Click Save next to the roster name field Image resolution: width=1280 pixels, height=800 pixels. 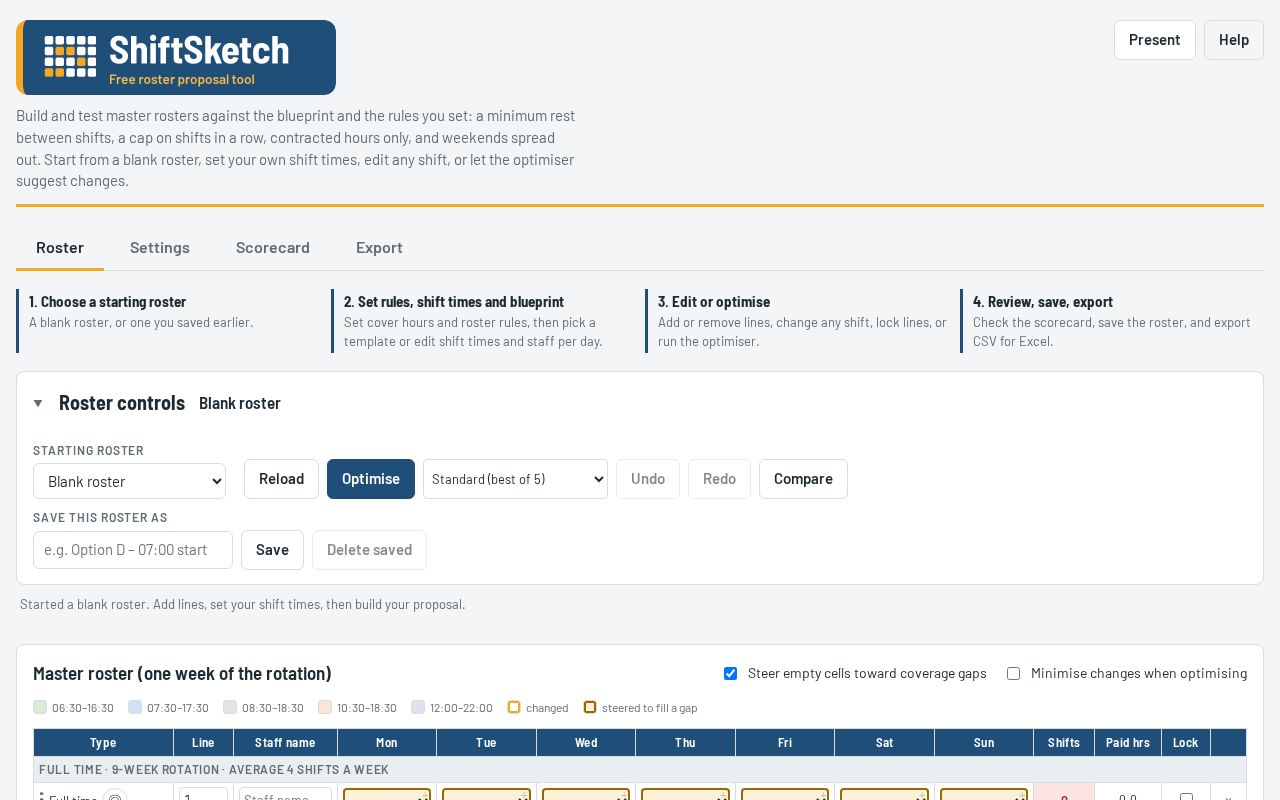272,550
